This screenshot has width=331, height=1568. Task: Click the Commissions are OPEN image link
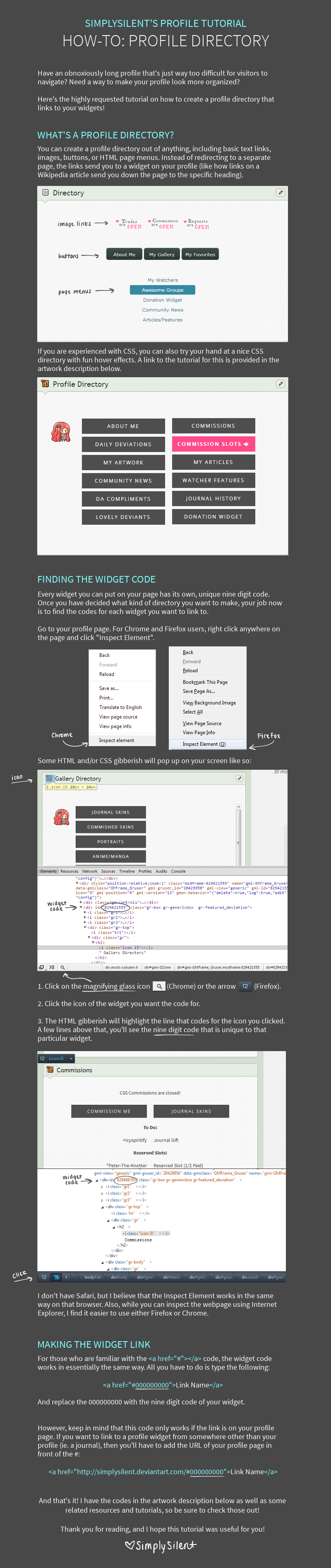(x=163, y=224)
